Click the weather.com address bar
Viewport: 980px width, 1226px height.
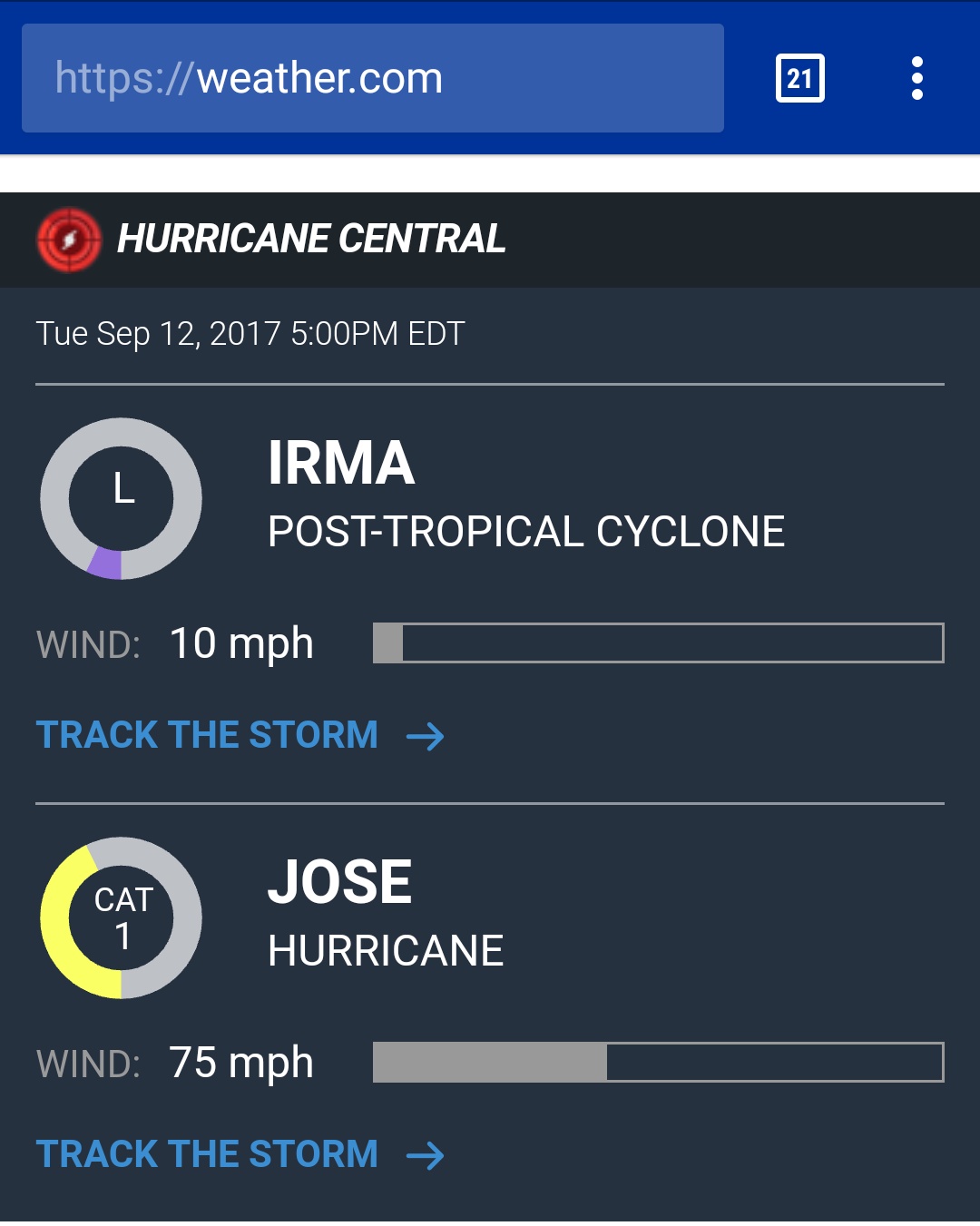(372, 79)
